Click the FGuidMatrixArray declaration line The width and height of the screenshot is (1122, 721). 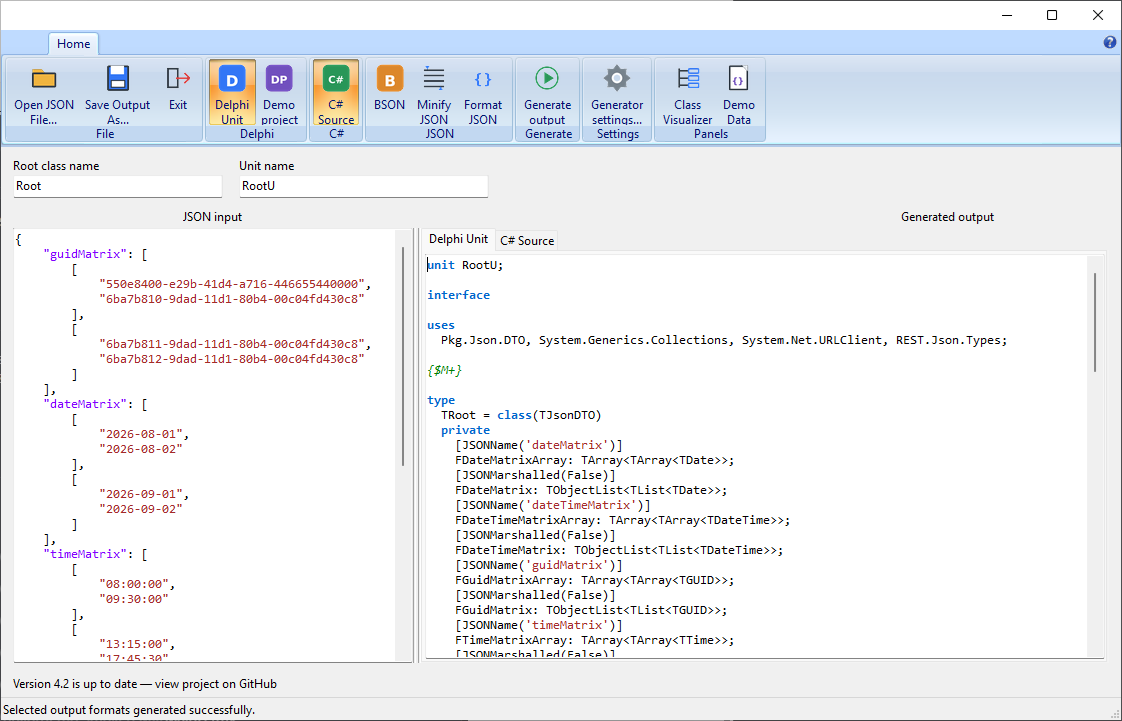pos(595,581)
